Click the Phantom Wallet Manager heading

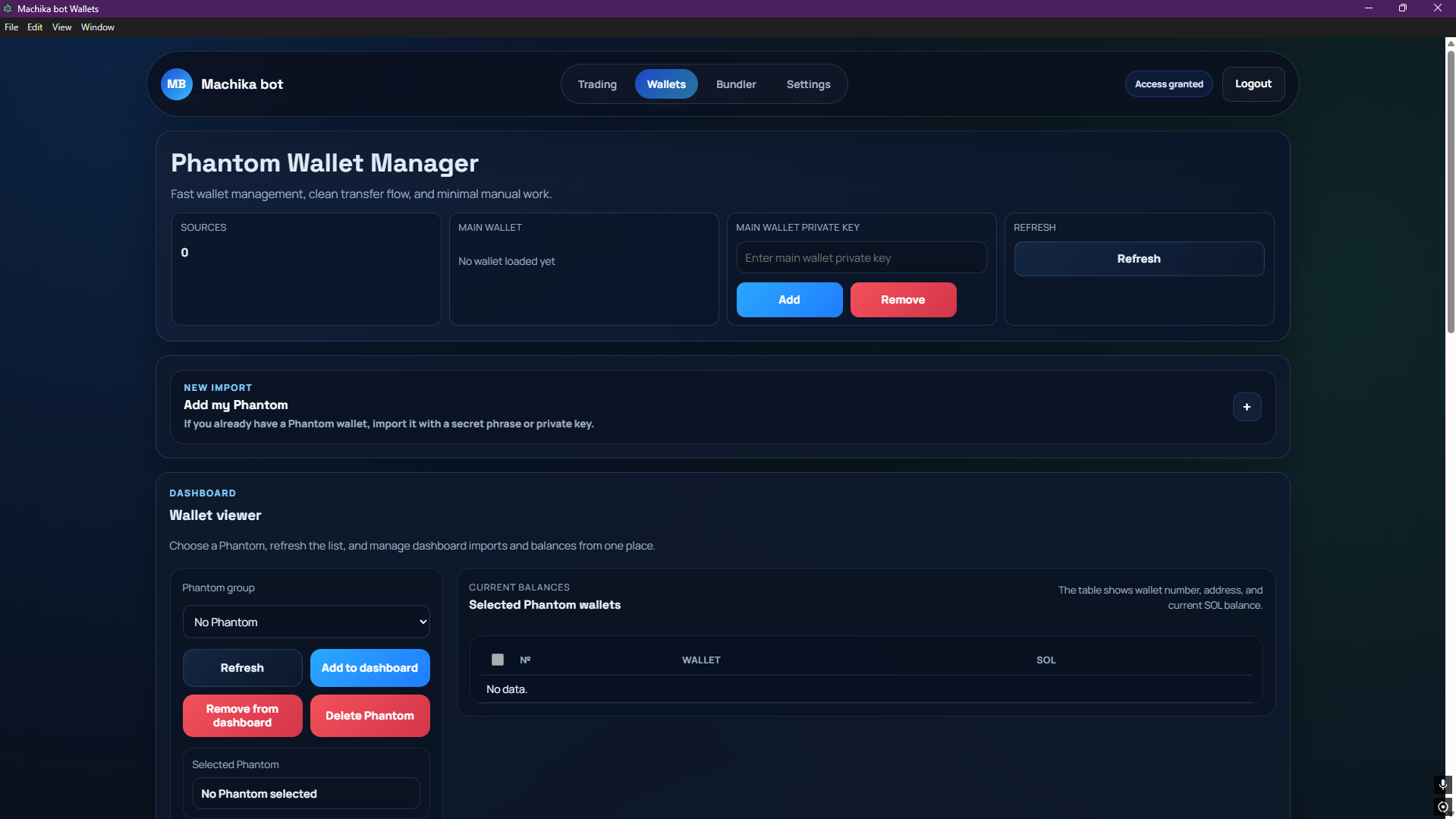(x=324, y=163)
